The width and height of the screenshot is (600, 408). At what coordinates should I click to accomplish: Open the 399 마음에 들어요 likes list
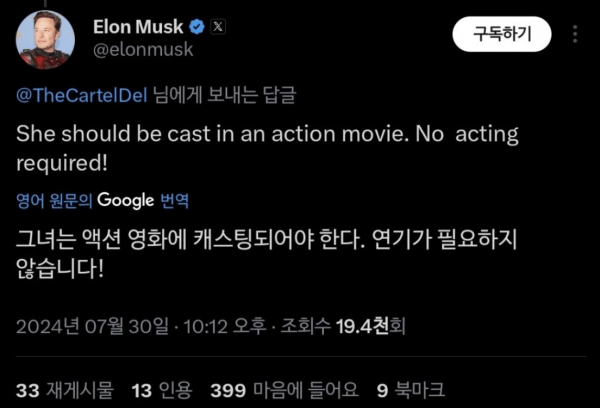tap(284, 390)
